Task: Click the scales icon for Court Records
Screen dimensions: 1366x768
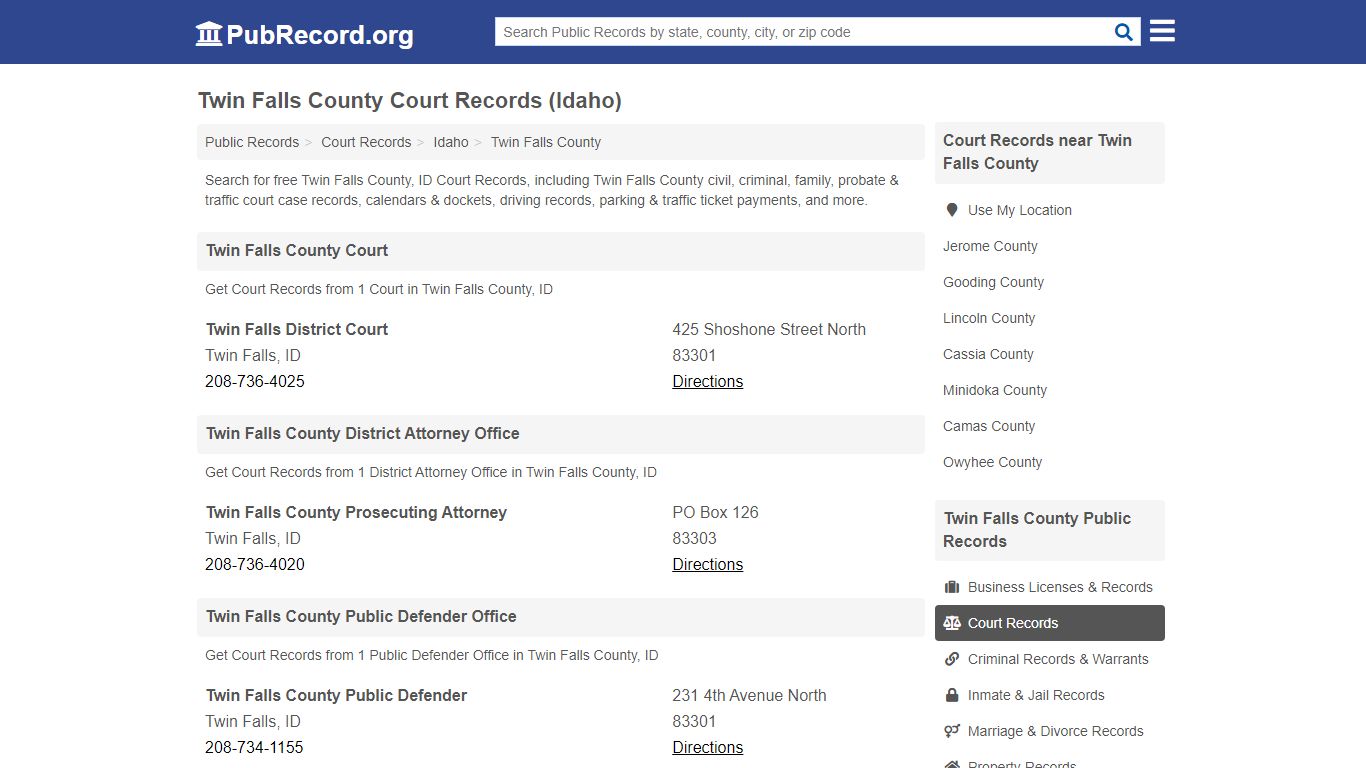Action: click(x=952, y=623)
